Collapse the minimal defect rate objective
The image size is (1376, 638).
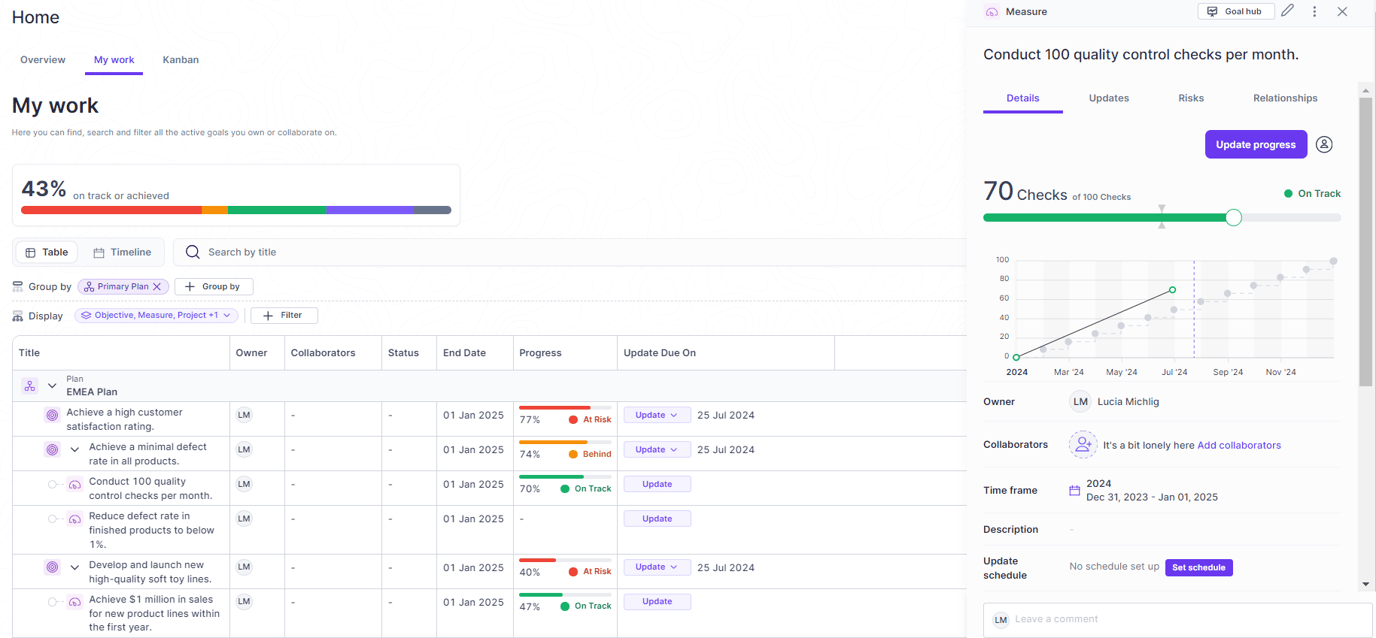[x=75, y=450]
